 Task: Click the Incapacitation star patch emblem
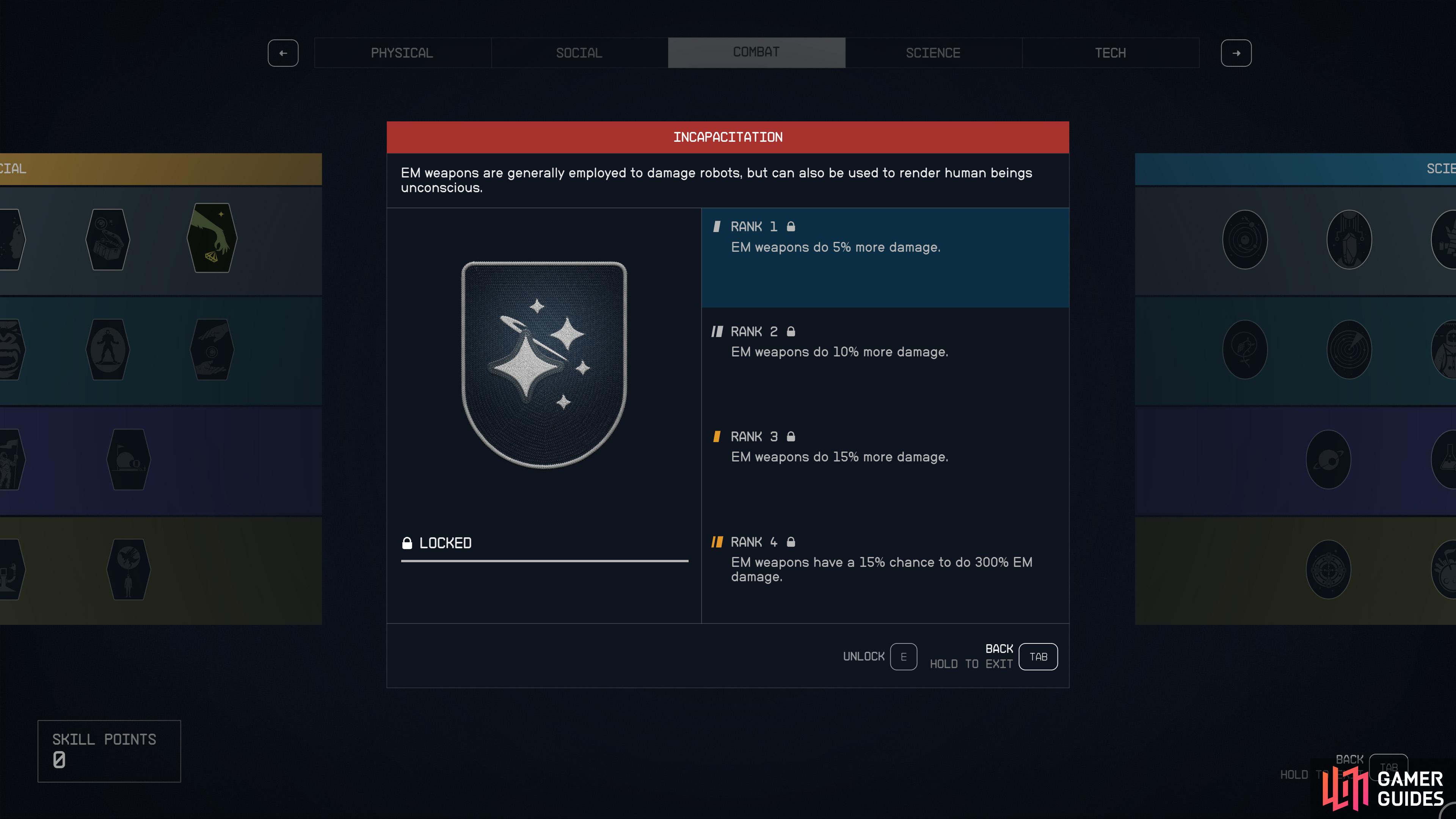click(544, 364)
